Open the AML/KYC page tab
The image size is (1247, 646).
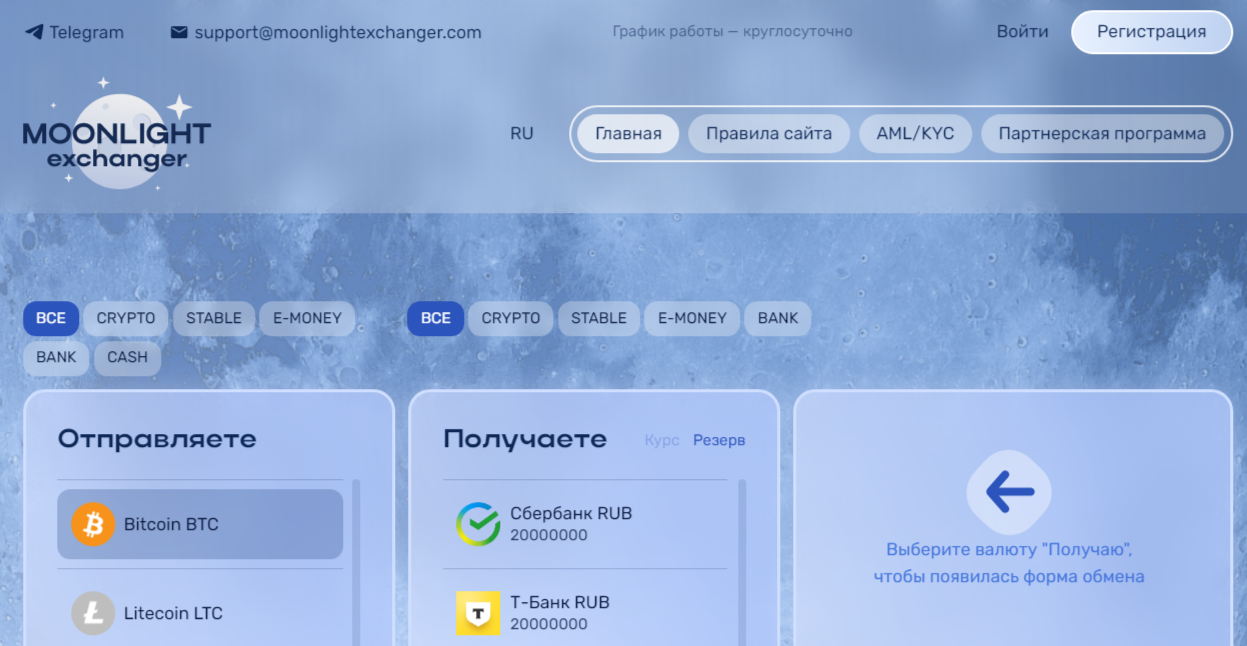click(915, 132)
